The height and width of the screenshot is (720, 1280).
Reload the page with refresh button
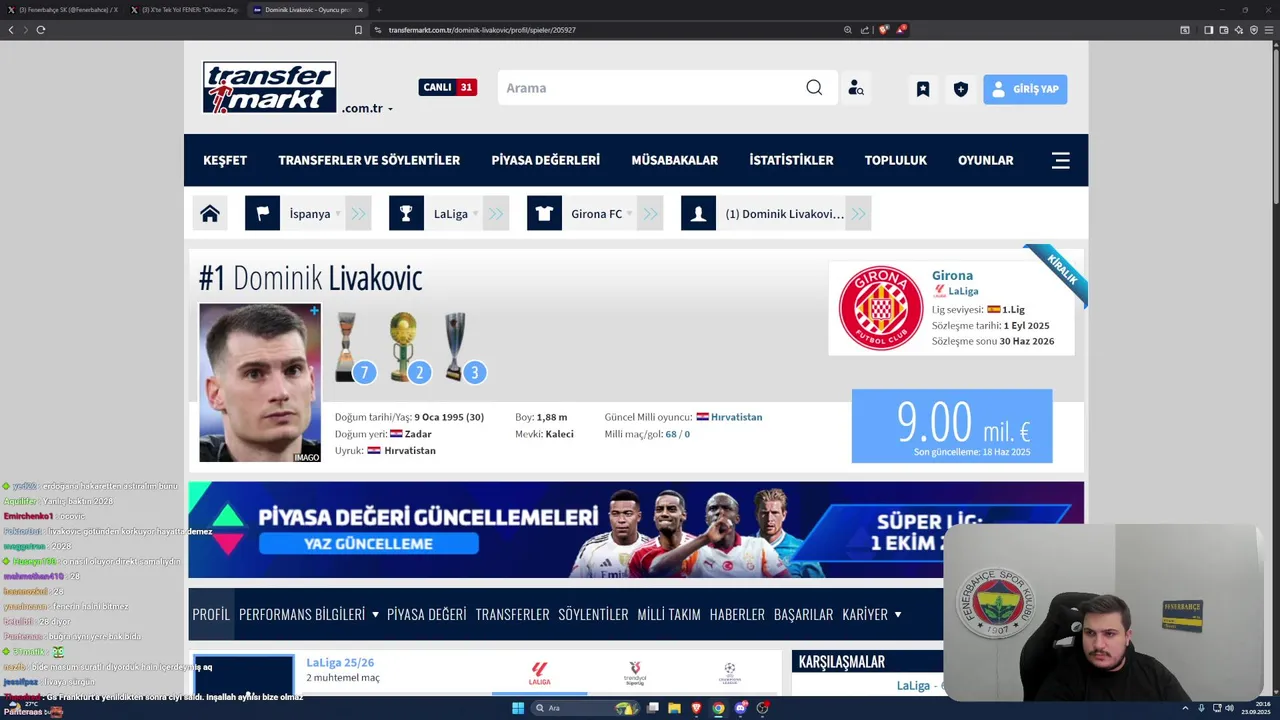(41, 30)
